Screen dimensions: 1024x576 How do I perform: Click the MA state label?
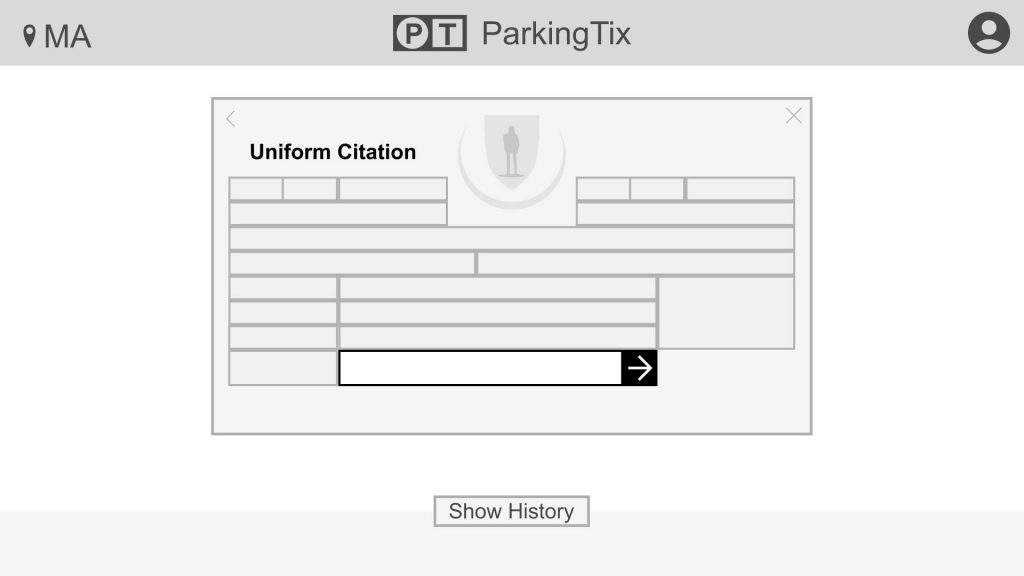pos(67,36)
